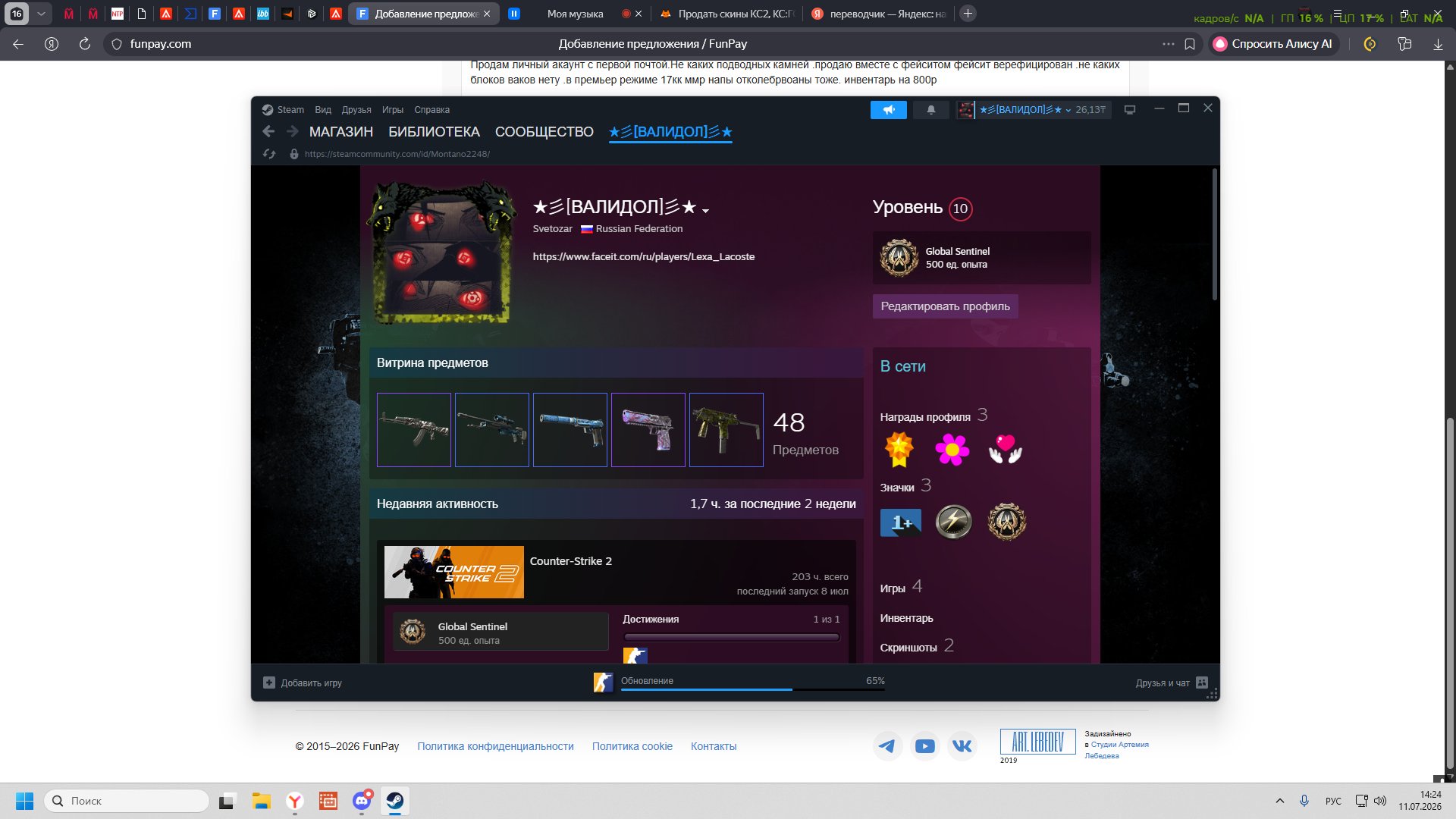Switch to the "переводчик — Яндекс" tab
Viewport: 1456px width, 819px height.
point(880,14)
